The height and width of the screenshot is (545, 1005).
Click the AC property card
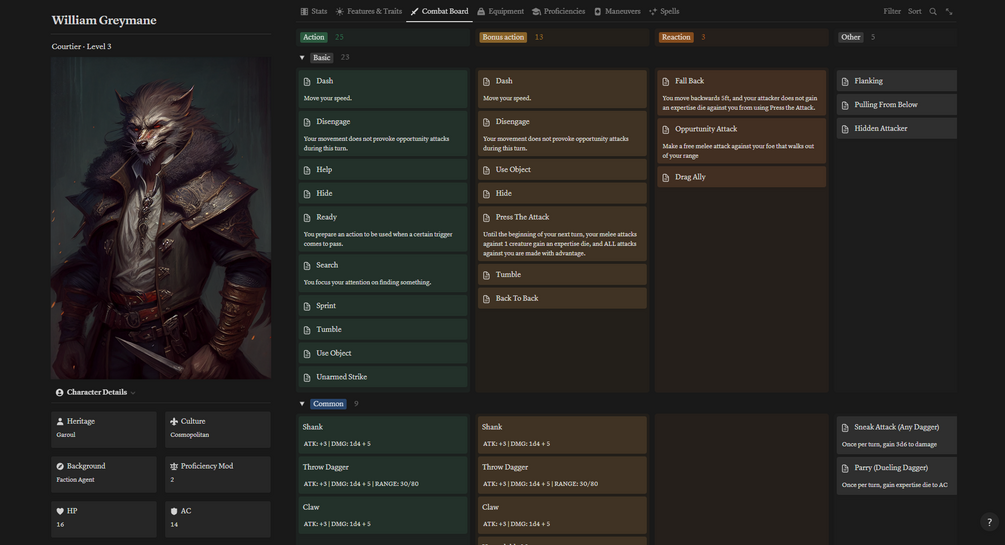[x=218, y=519]
